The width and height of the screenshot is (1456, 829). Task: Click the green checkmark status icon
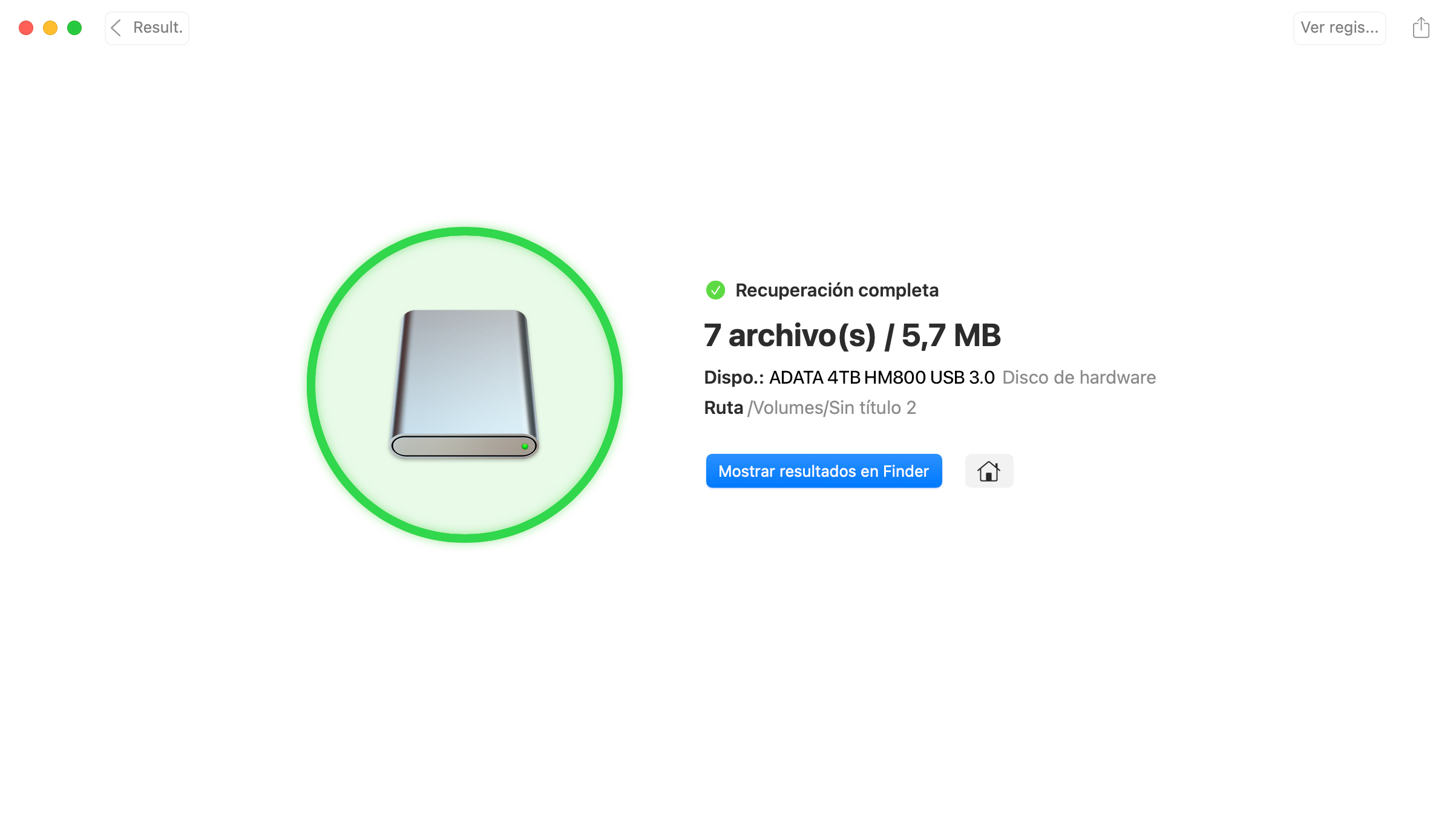click(x=715, y=290)
